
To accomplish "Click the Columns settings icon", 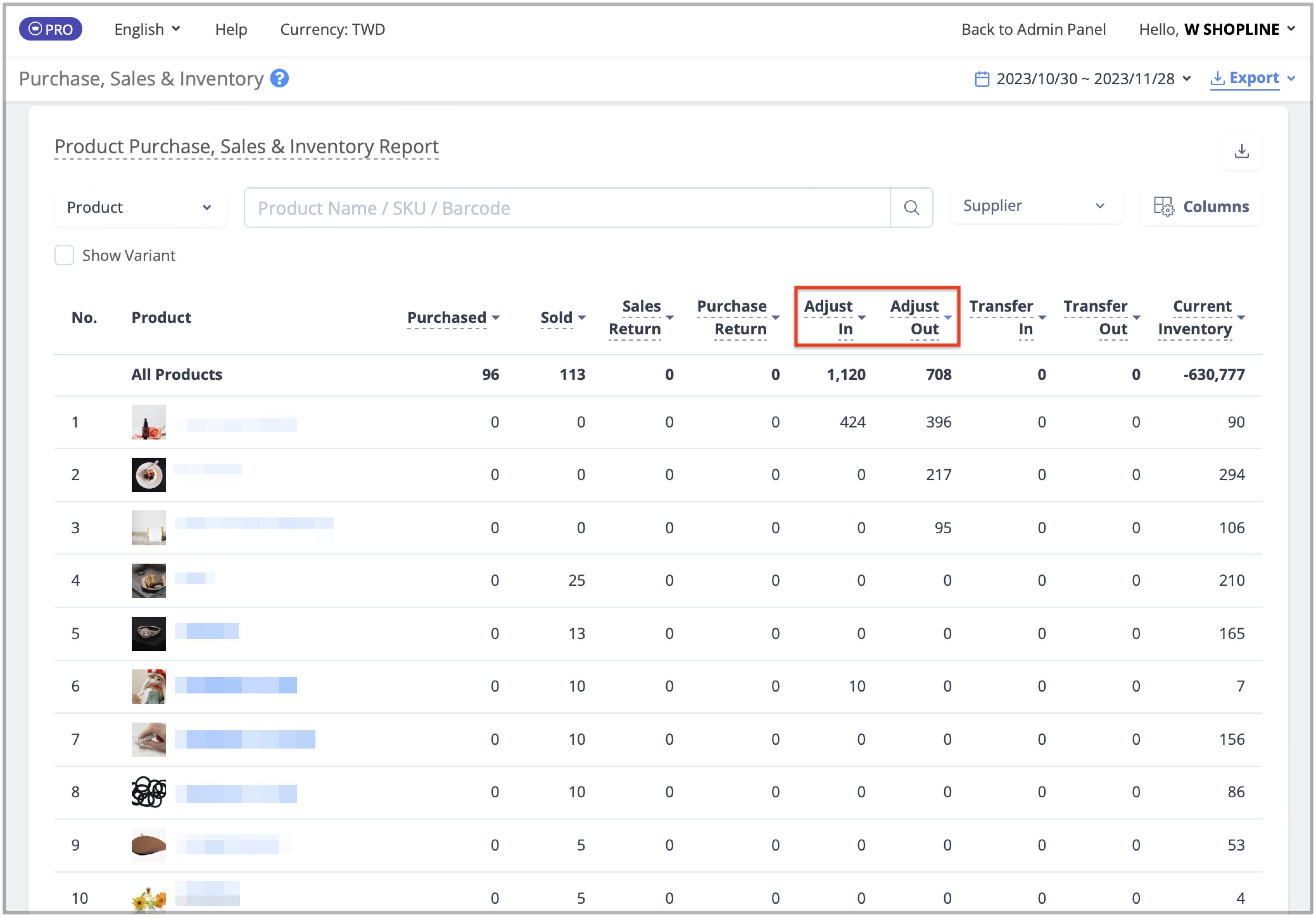I will point(1164,206).
